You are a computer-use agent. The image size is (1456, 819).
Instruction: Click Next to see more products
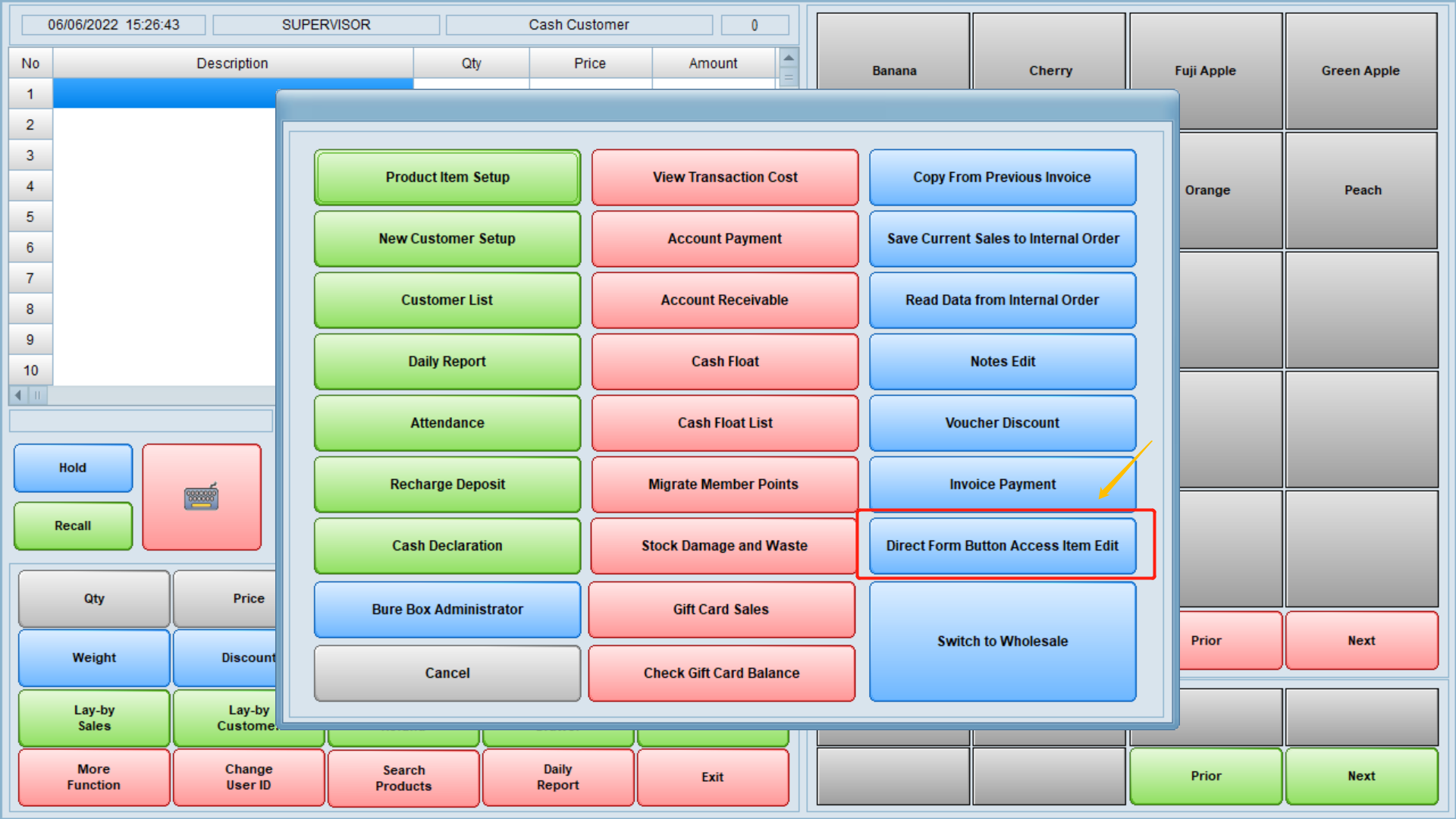click(x=1361, y=641)
